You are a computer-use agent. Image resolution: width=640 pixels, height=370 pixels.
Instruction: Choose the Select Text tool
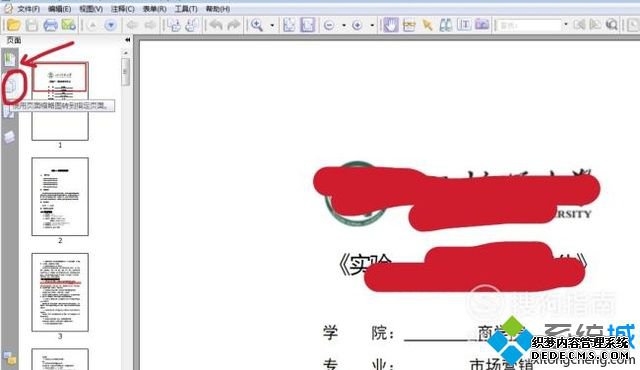[x=464, y=25]
